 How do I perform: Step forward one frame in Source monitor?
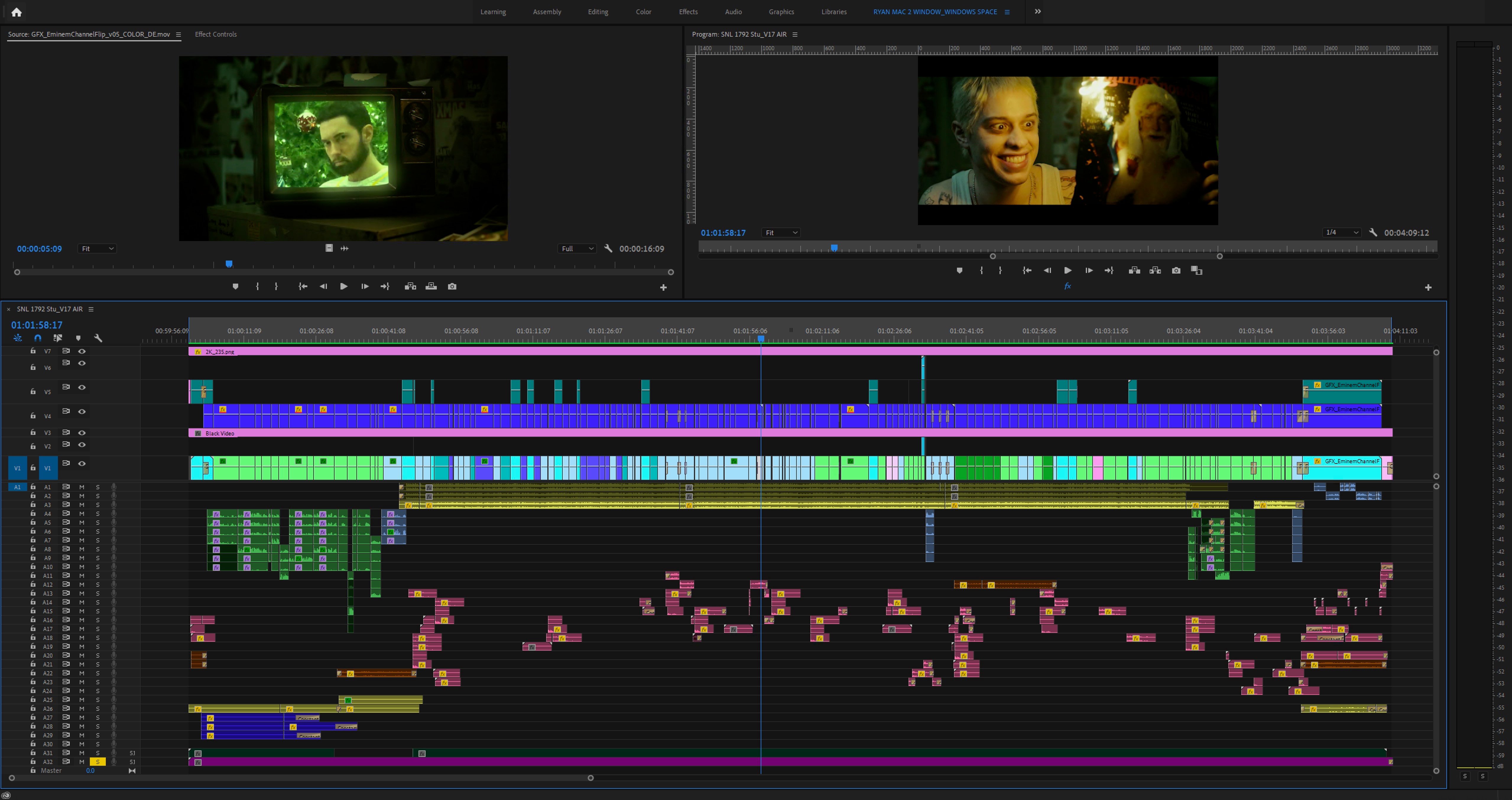click(x=364, y=286)
